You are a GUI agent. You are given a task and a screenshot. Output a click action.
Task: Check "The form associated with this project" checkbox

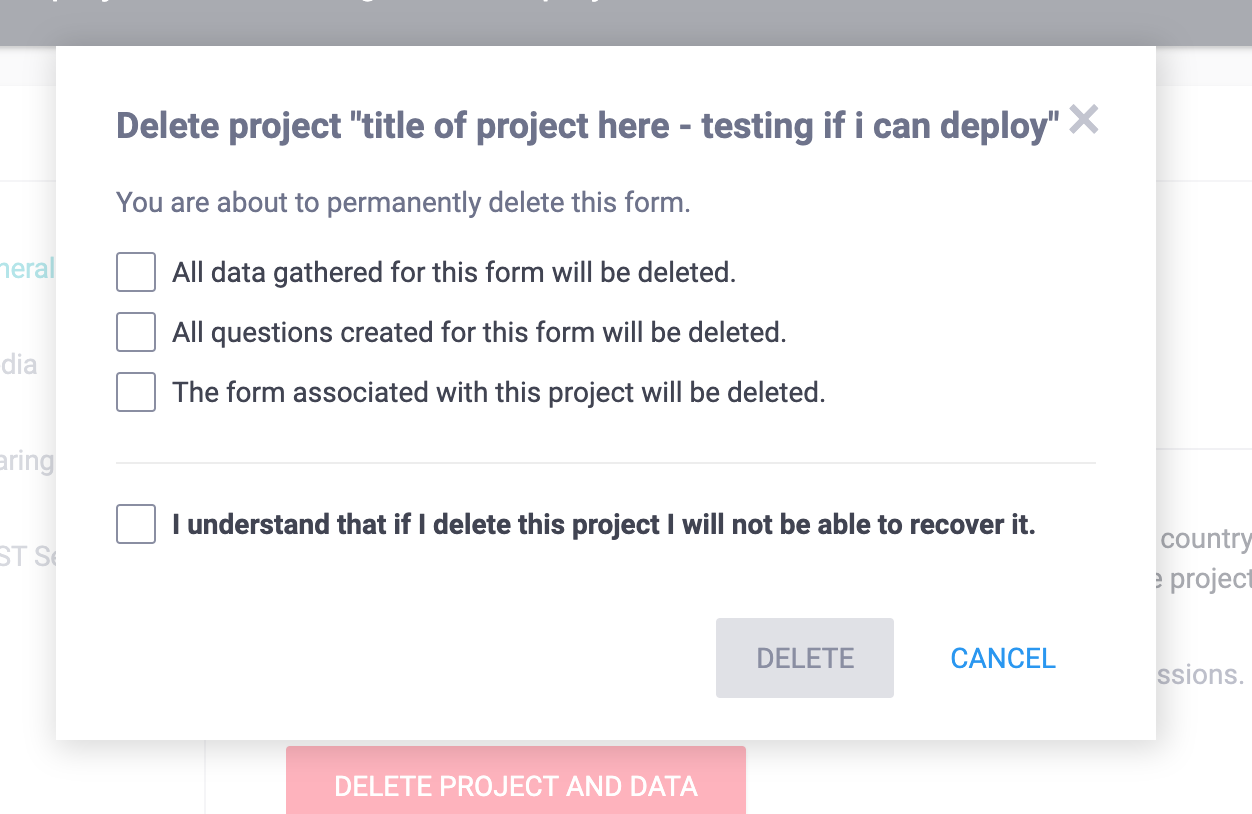click(135, 392)
